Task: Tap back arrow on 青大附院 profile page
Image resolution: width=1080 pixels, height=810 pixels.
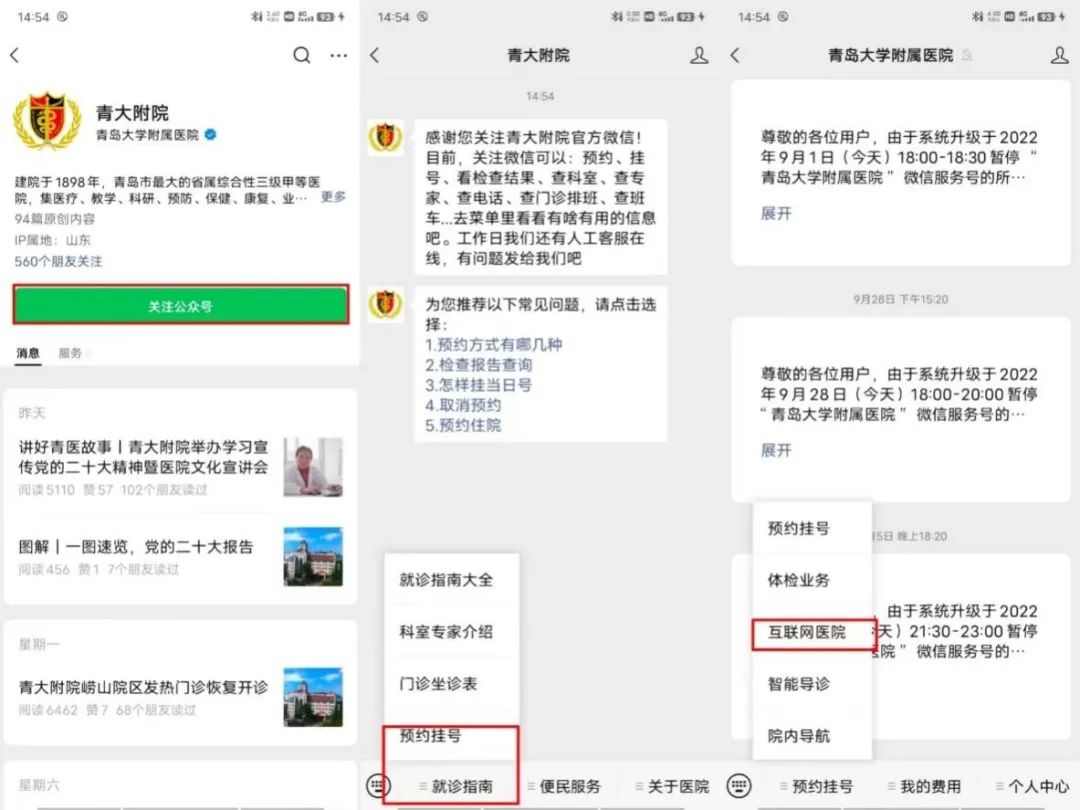Action: (x=15, y=56)
